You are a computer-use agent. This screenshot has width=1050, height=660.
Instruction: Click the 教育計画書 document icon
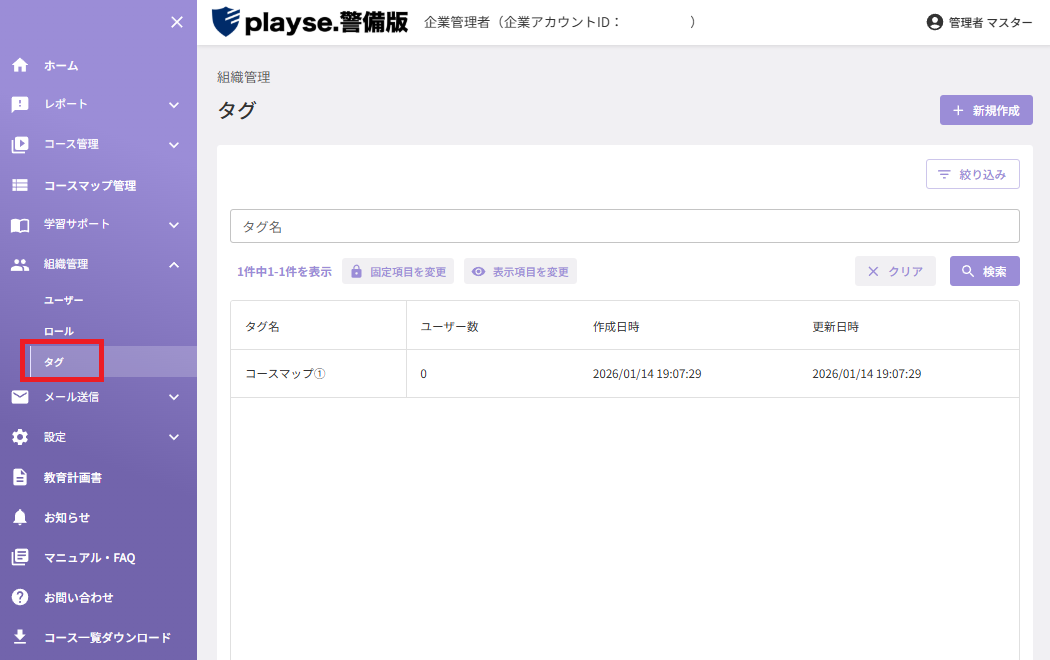[x=20, y=477]
